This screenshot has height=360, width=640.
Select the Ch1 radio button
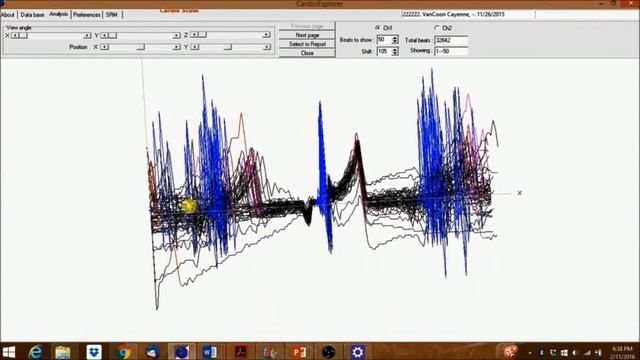point(378,28)
